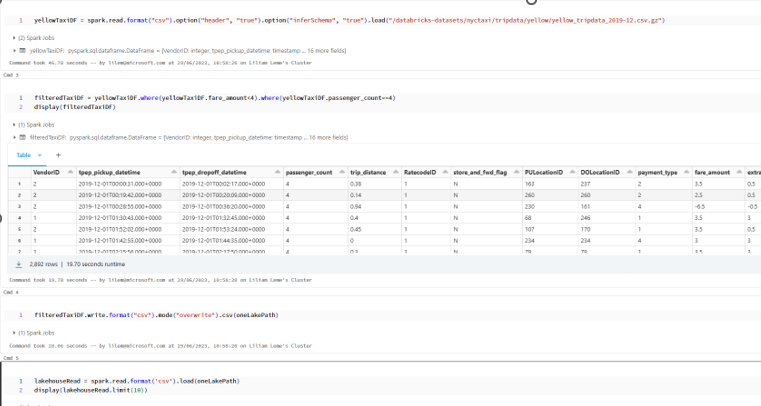Image resolution: width=761 pixels, height=406 pixels.
Task: Download the 2,892 rows result
Action: click(18, 264)
